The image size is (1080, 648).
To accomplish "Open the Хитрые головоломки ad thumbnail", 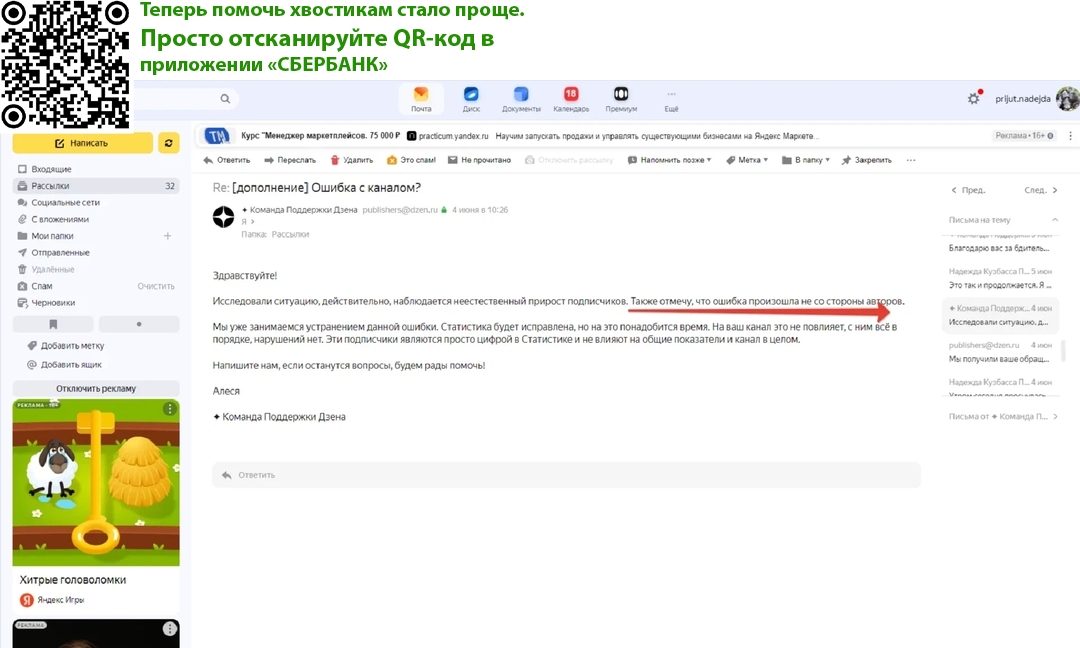I will tap(96, 483).
